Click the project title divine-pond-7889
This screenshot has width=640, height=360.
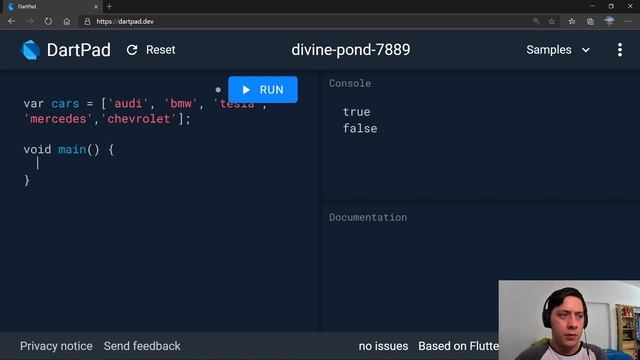tap(351, 50)
